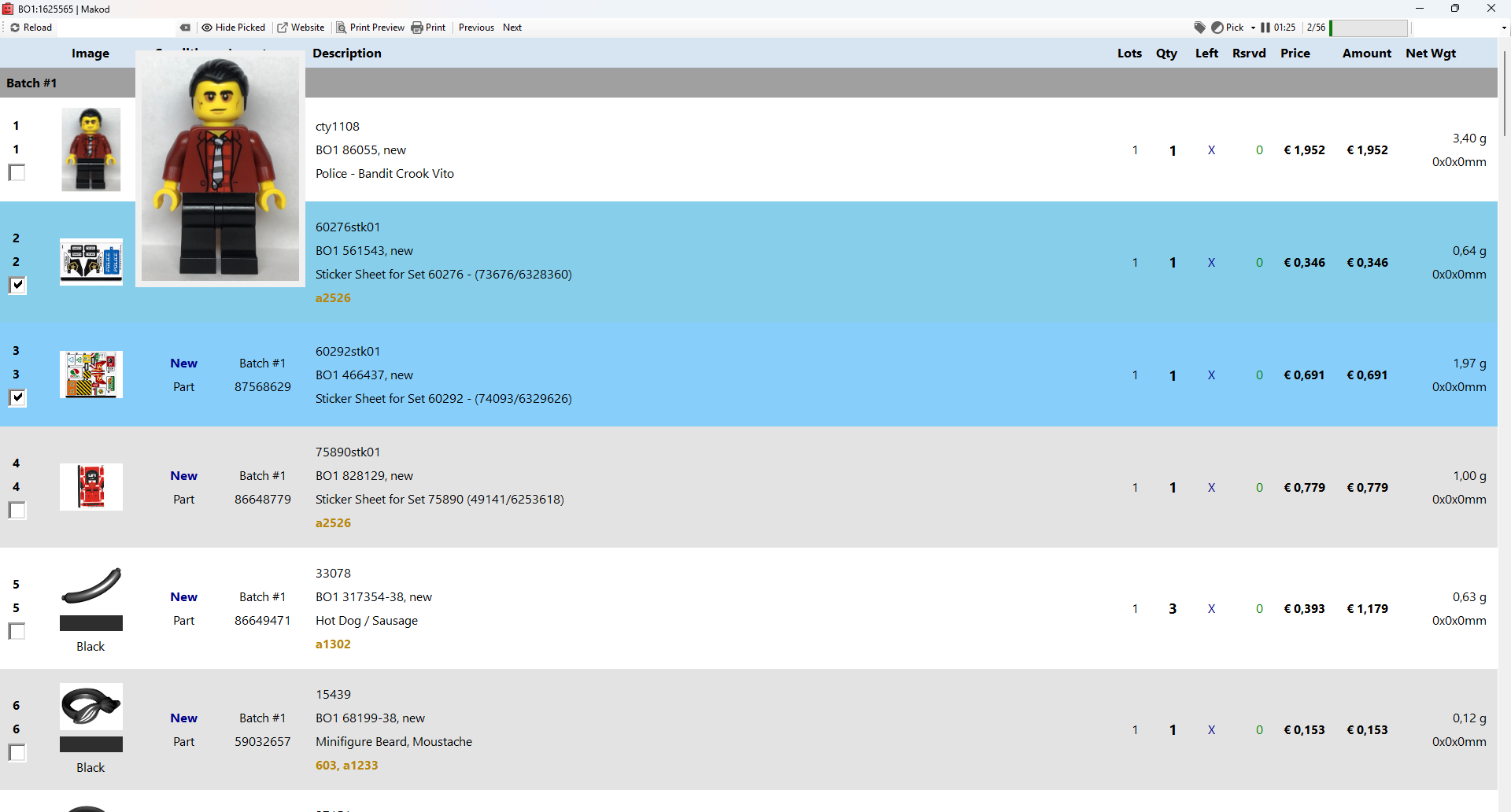Click the 60292 sticker sheet thumbnail
Viewport: 1511px width, 812px height.
91,375
